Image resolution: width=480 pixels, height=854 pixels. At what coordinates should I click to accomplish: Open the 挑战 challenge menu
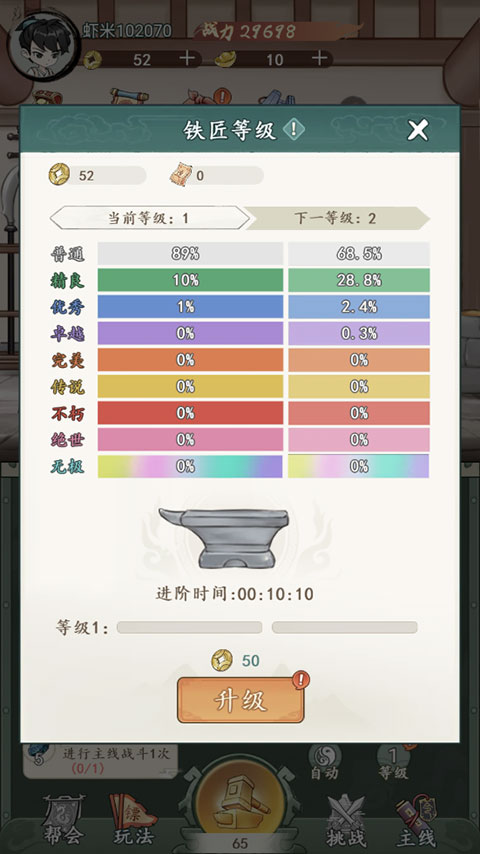click(x=346, y=820)
